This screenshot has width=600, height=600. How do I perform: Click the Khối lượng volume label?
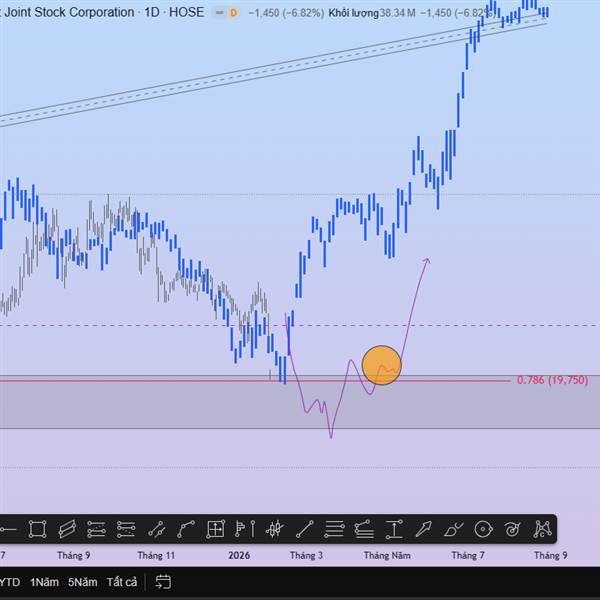pos(353,13)
